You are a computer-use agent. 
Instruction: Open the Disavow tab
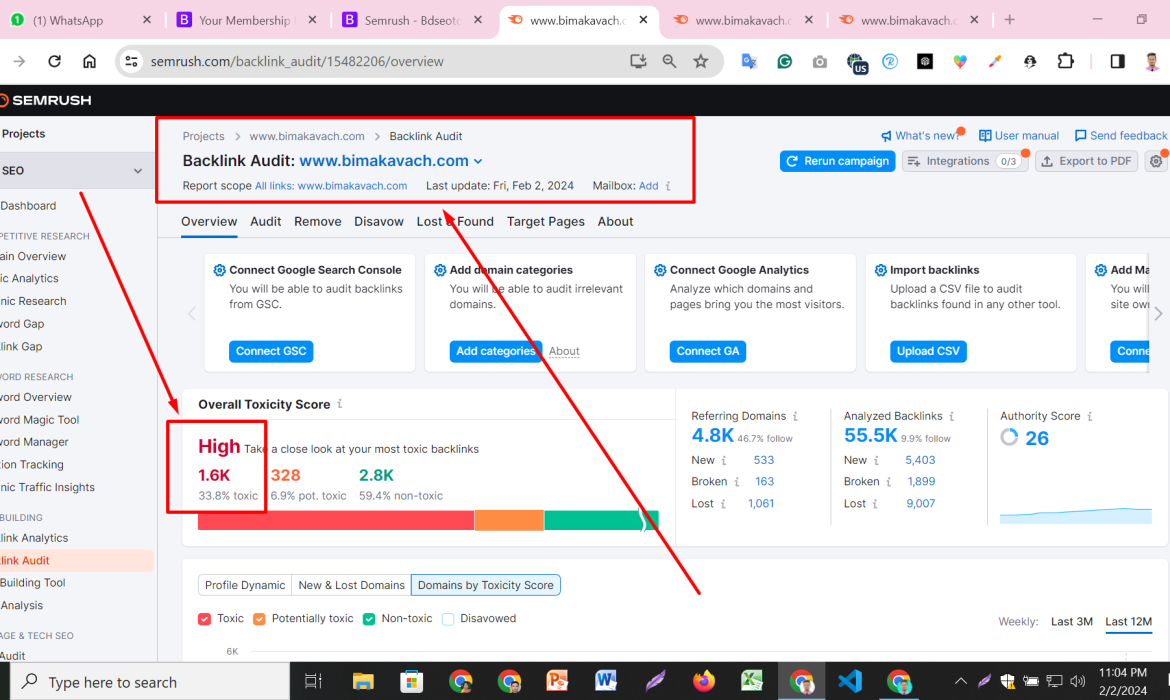379,222
